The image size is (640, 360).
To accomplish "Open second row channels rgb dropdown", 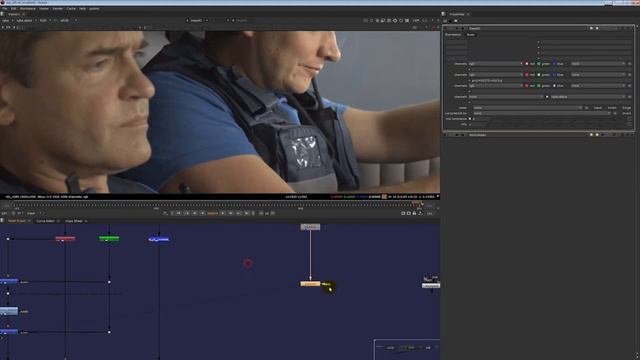I will (x=496, y=75).
